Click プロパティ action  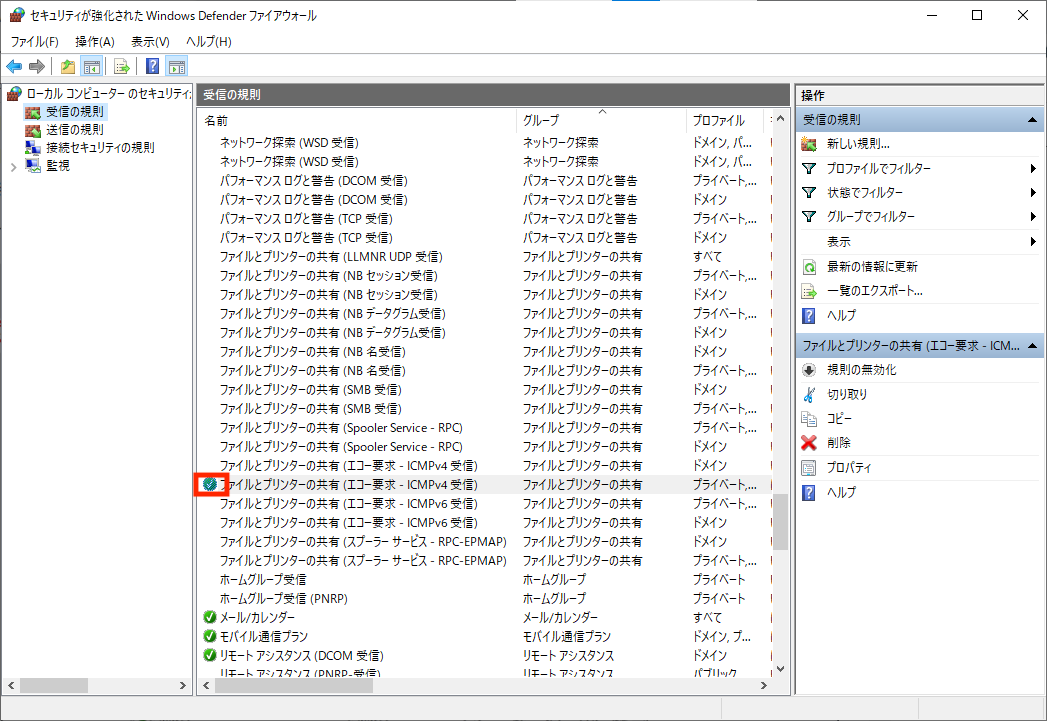[x=849, y=468]
